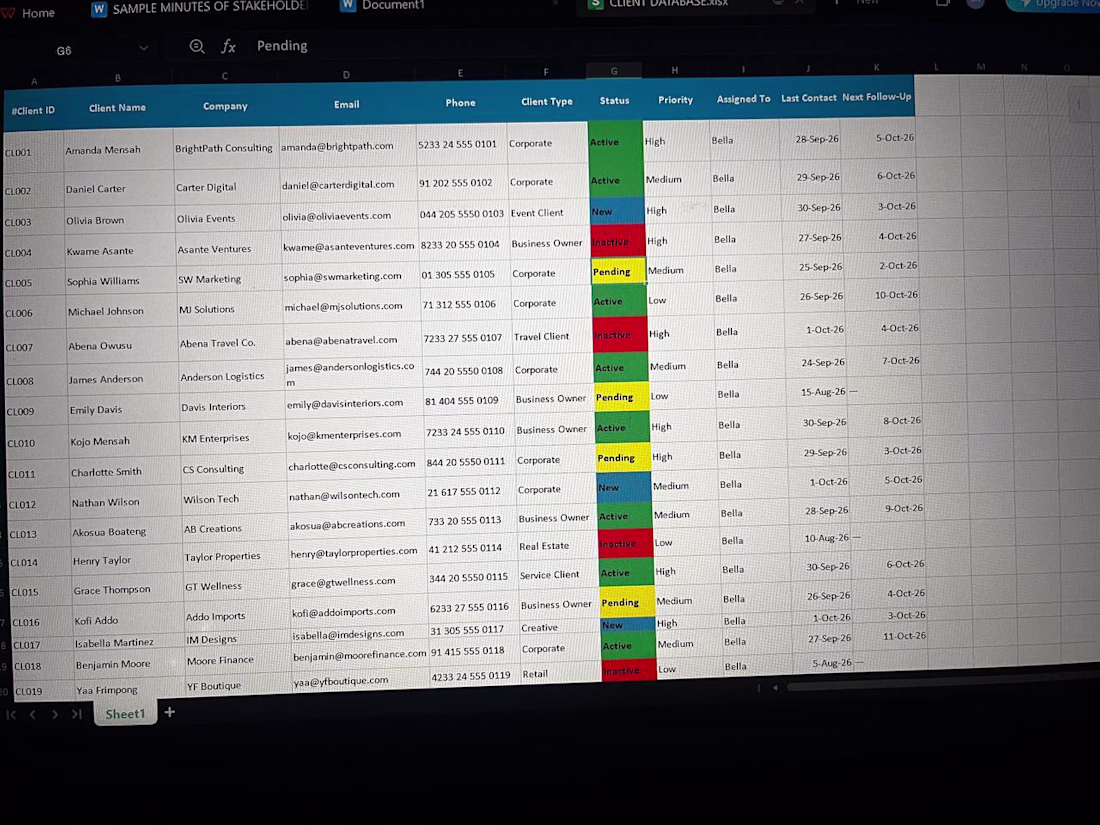Click the #Client ID header cell
The width and height of the screenshot is (1100, 825).
[x=33, y=110]
